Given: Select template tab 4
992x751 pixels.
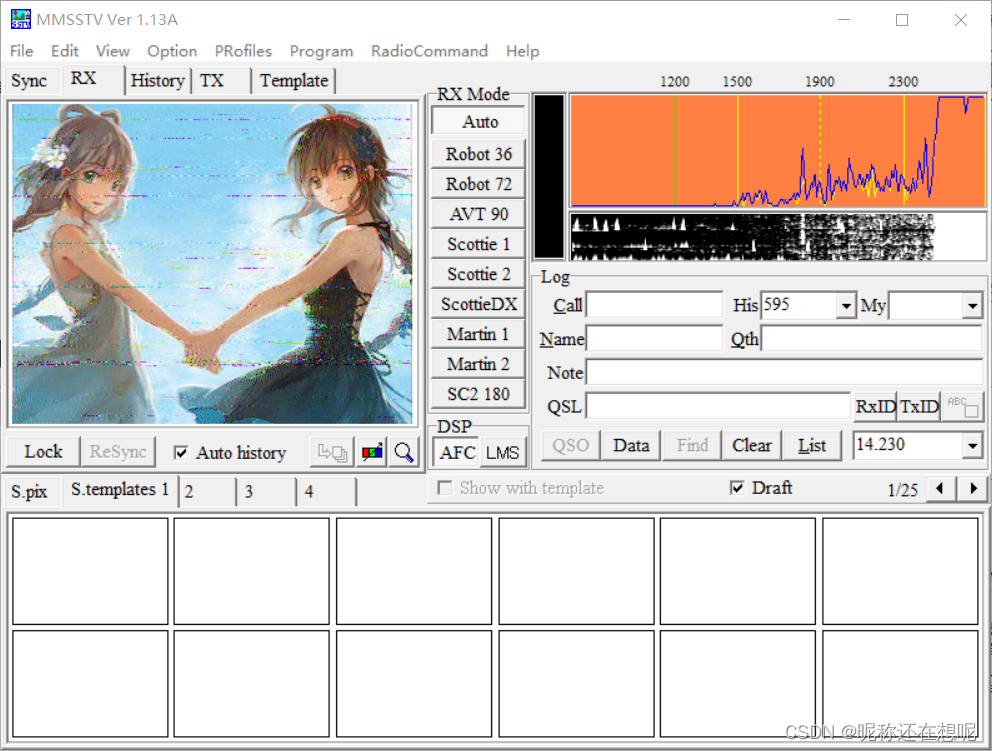Looking at the screenshot, I should 326,492.
